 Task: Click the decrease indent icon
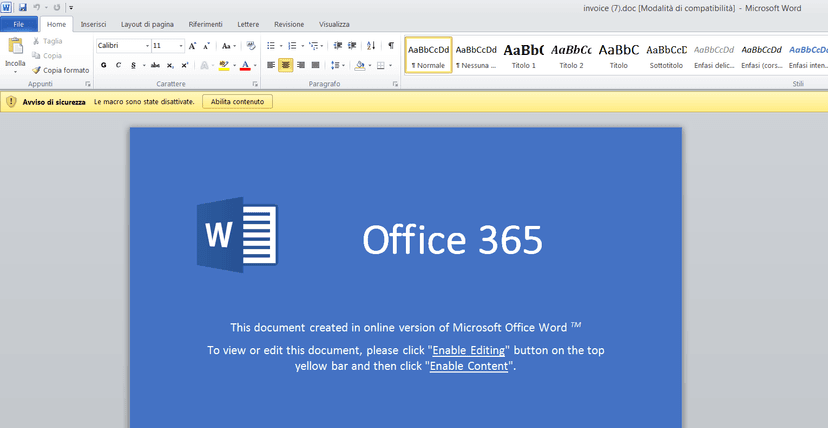338,46
